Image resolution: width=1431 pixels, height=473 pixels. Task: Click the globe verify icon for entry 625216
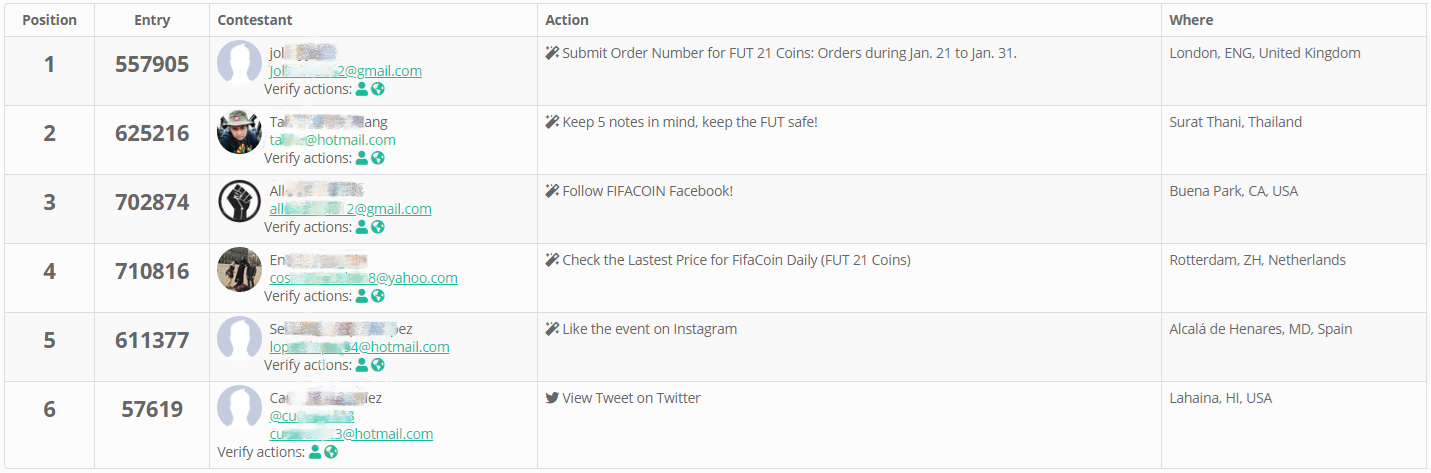(x=378, y=158)
